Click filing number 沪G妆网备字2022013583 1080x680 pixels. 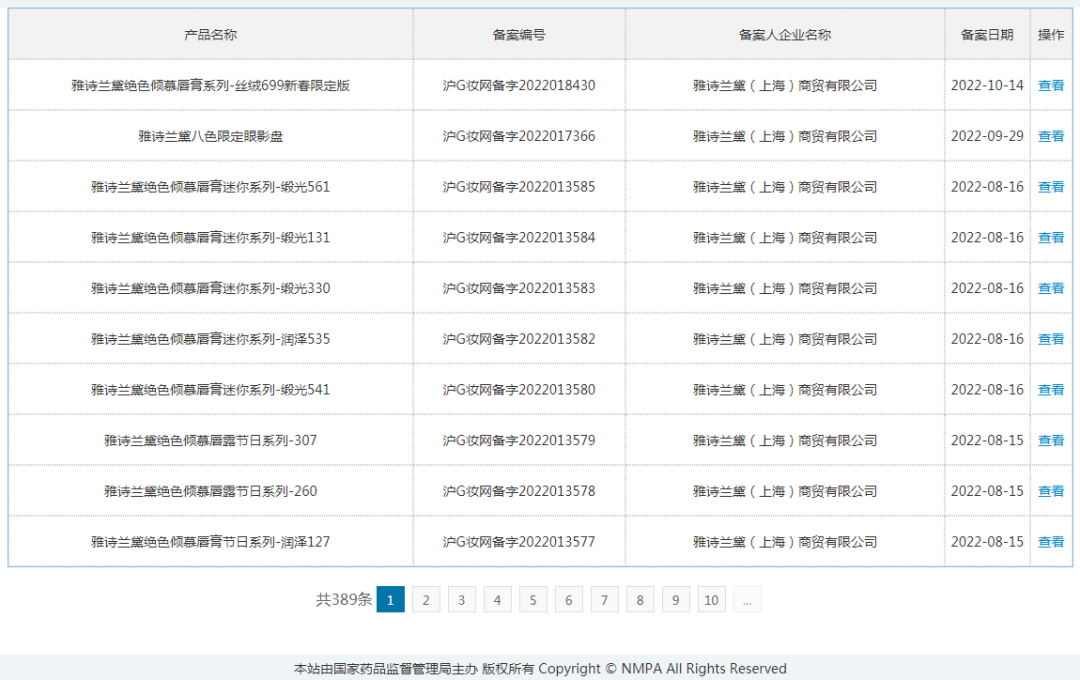pos(519,289)
